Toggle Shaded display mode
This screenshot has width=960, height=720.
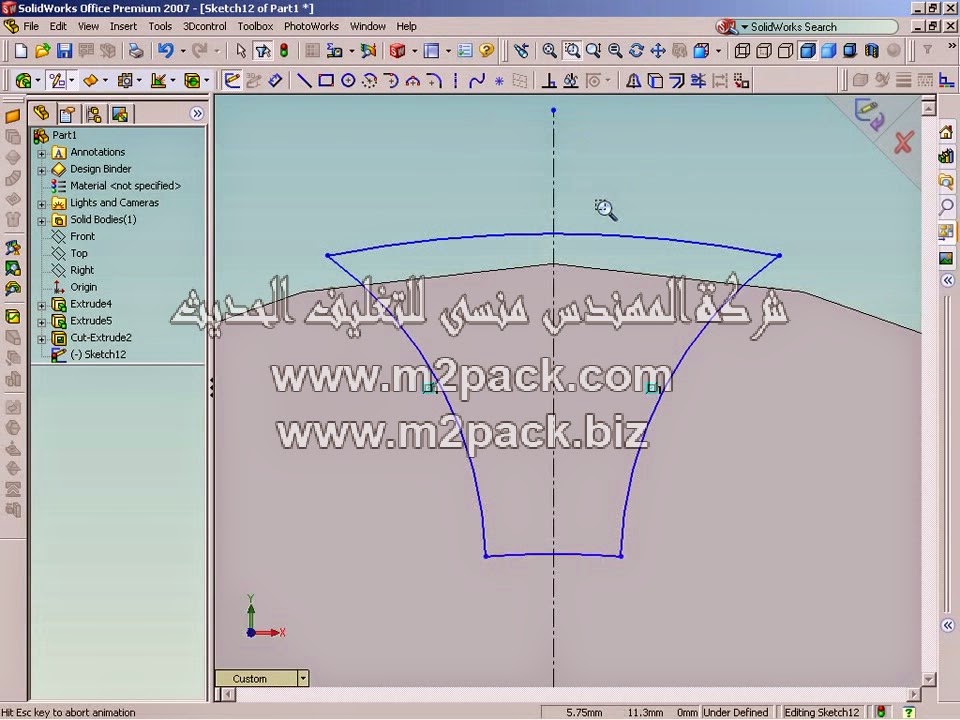pyautogui.click(x=829, y=51)
